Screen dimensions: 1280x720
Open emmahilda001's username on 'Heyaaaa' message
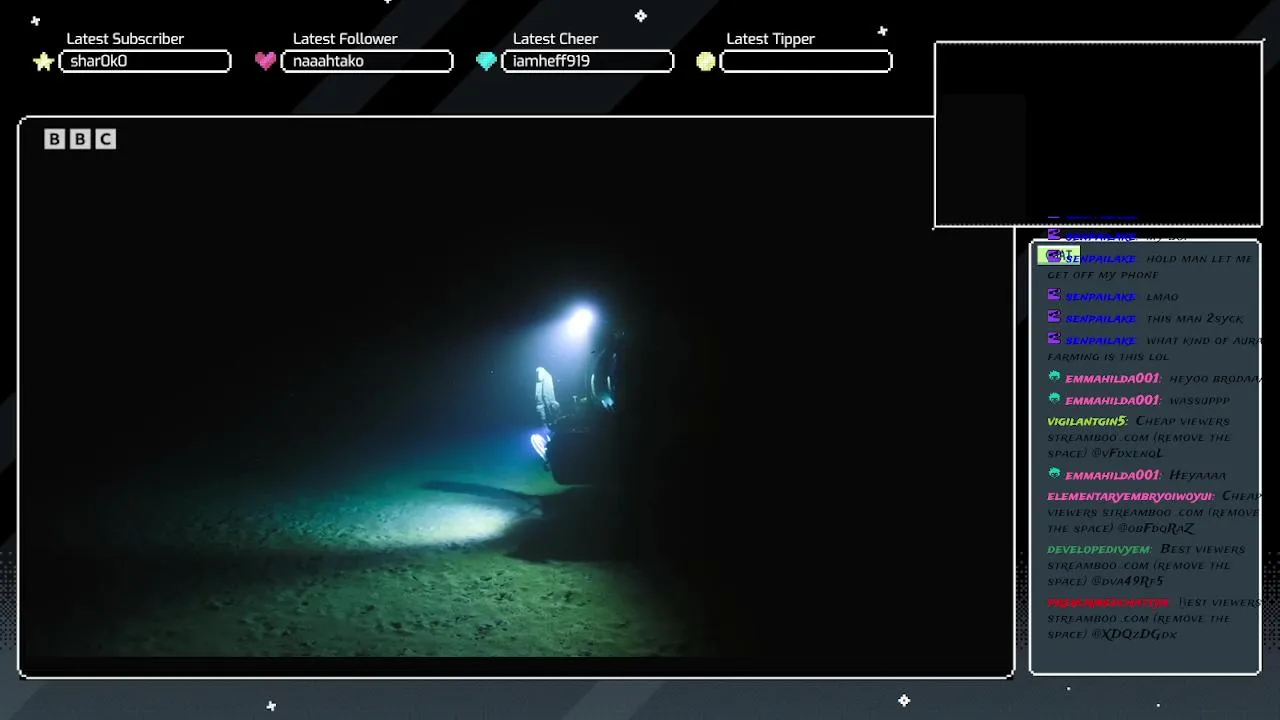tap(1113, 476)
